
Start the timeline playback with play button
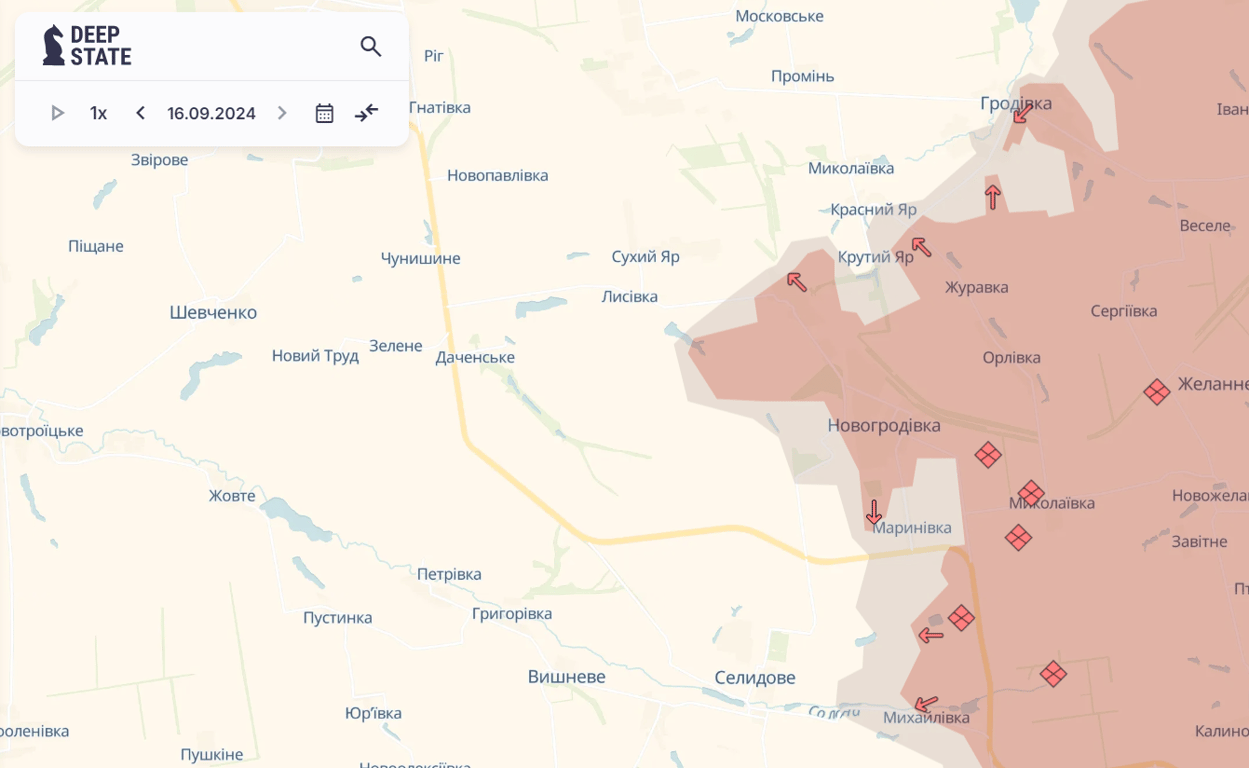[57, 113]
